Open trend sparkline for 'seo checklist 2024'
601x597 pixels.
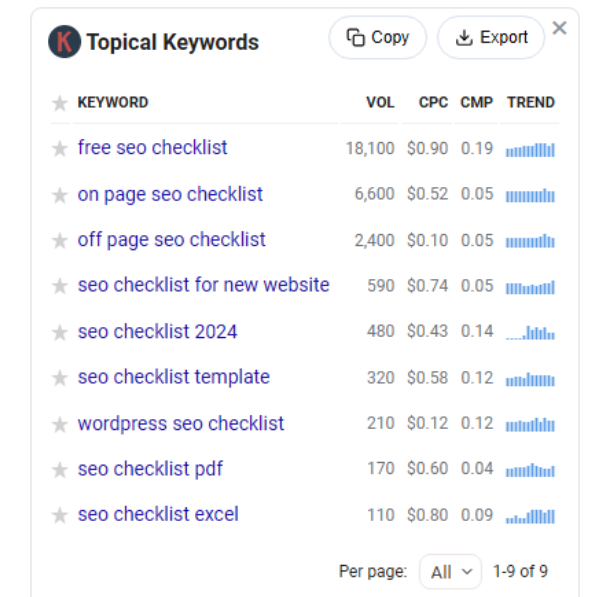[x=530, y=332]
